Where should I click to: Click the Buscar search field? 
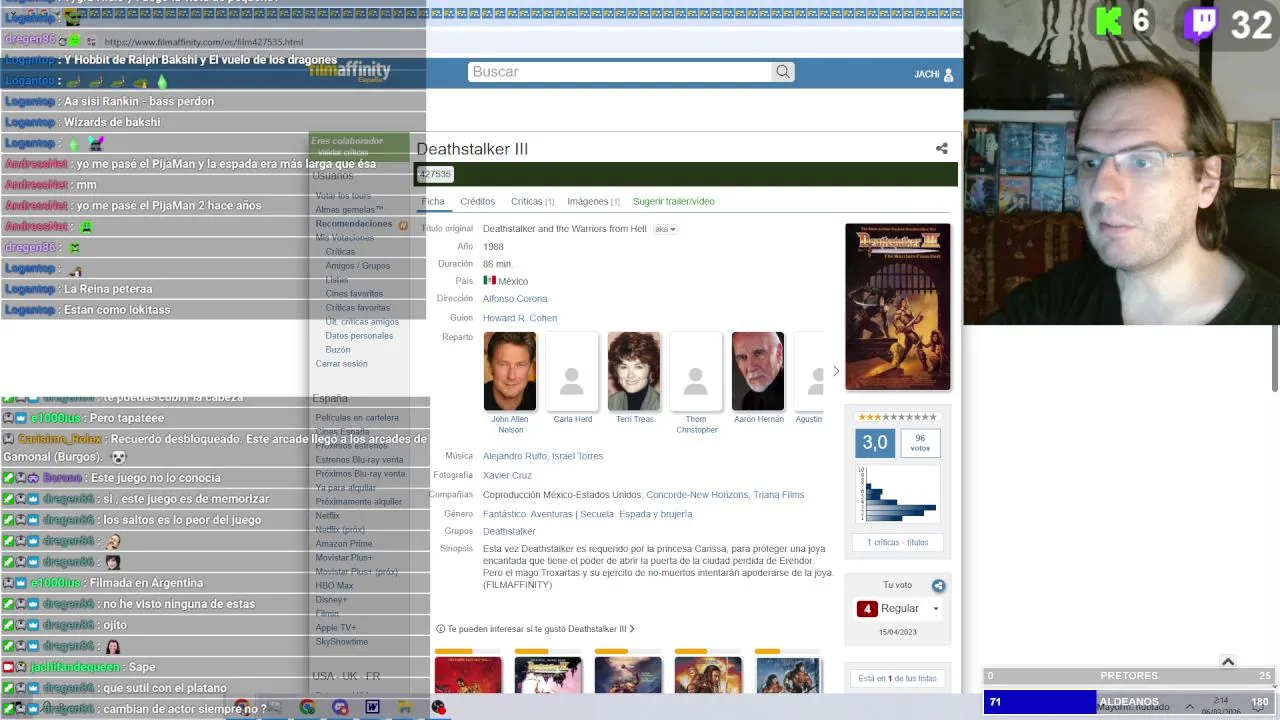click(620, 72)
